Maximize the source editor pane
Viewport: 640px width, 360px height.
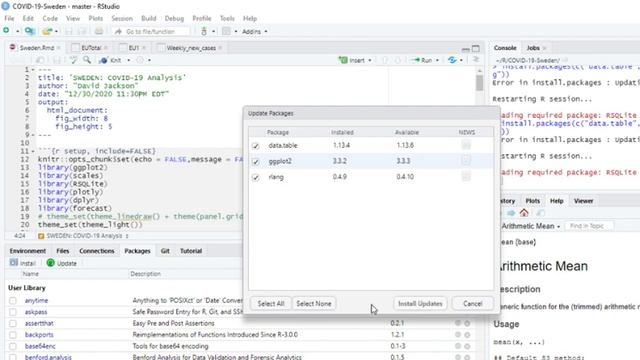click(476, 48)
